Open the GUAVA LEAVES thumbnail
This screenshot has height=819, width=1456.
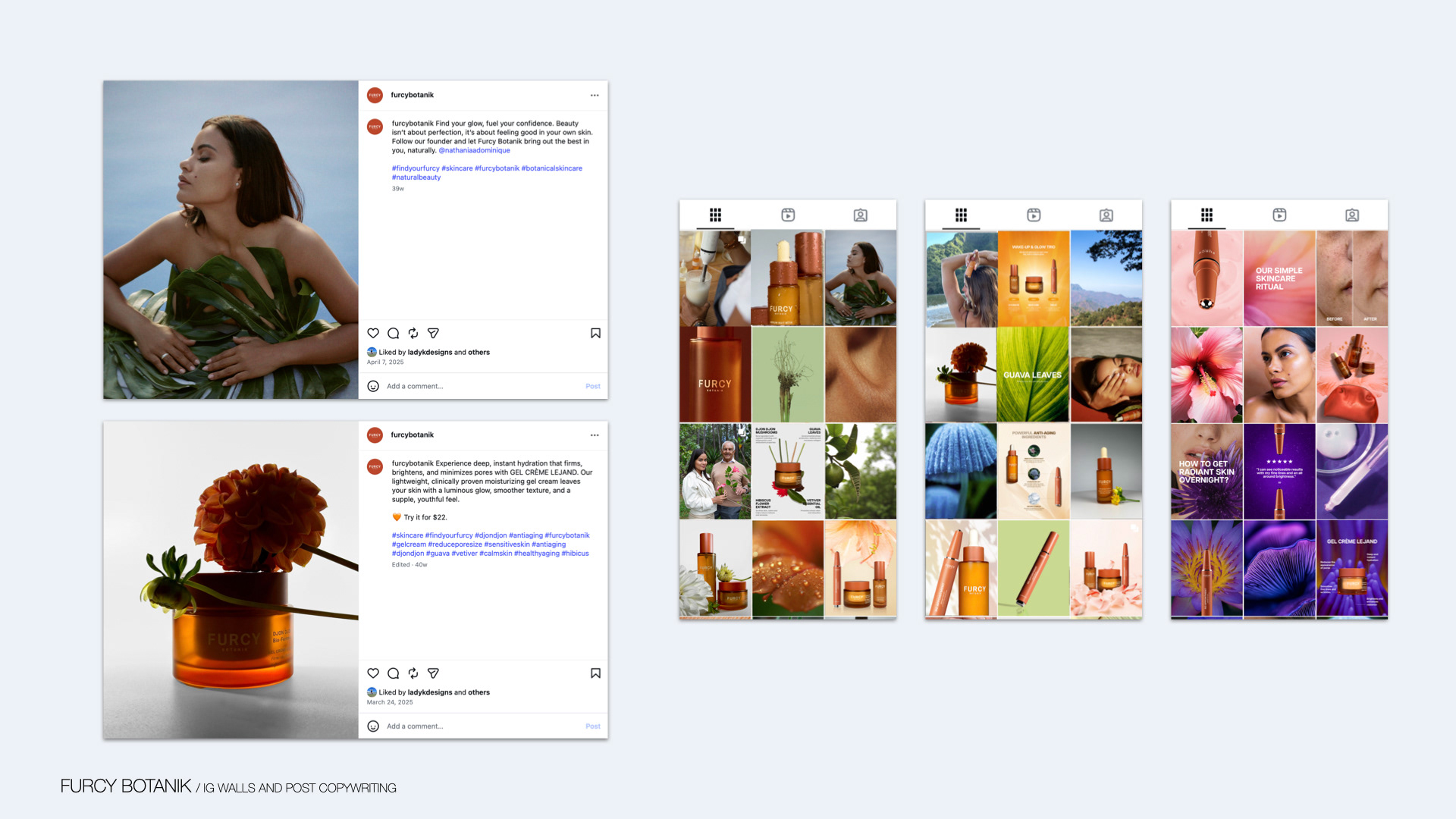coord(1033,375)
